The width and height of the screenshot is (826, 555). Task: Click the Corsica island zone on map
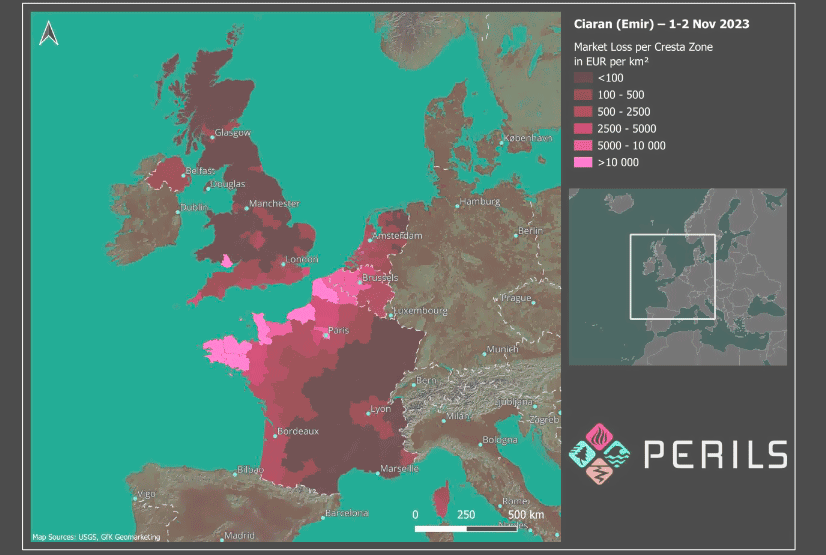coord(441,500)
